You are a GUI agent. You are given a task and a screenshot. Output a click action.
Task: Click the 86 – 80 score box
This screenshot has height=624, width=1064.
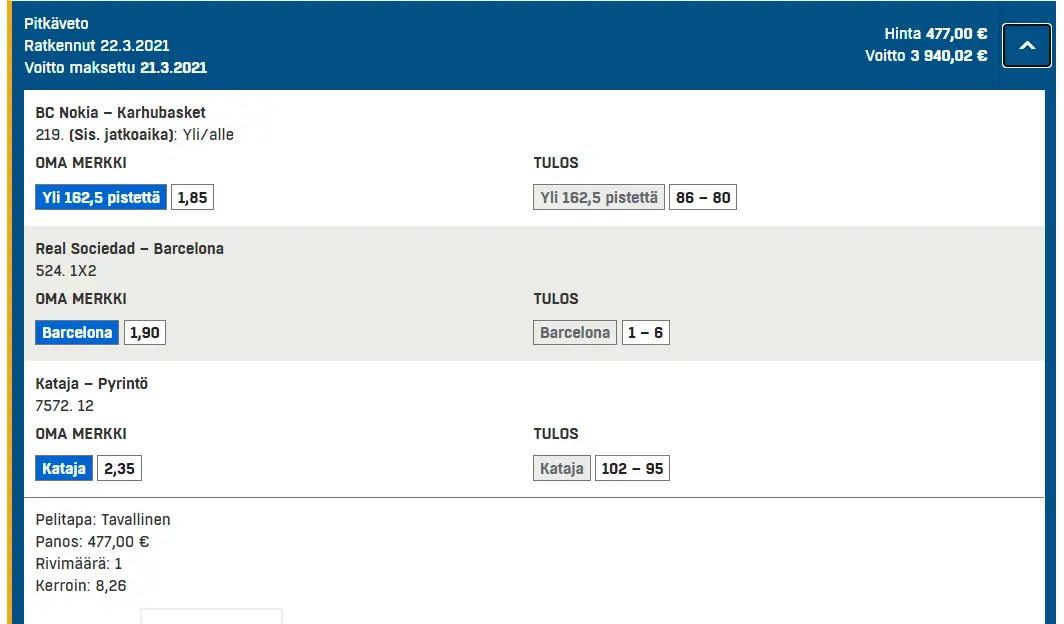coord(703,197)
